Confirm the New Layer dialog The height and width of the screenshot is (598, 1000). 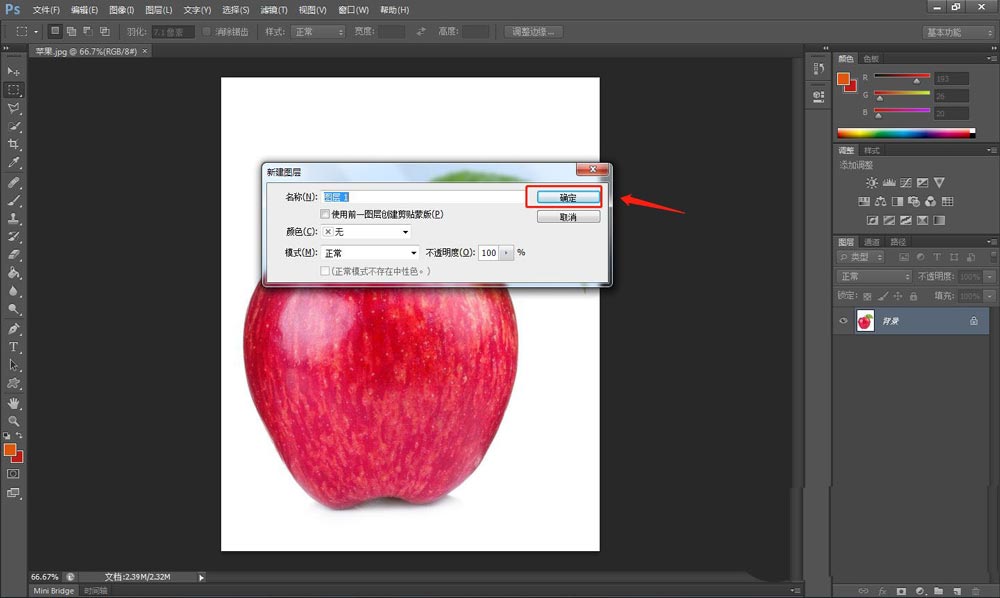pos(568,198)
